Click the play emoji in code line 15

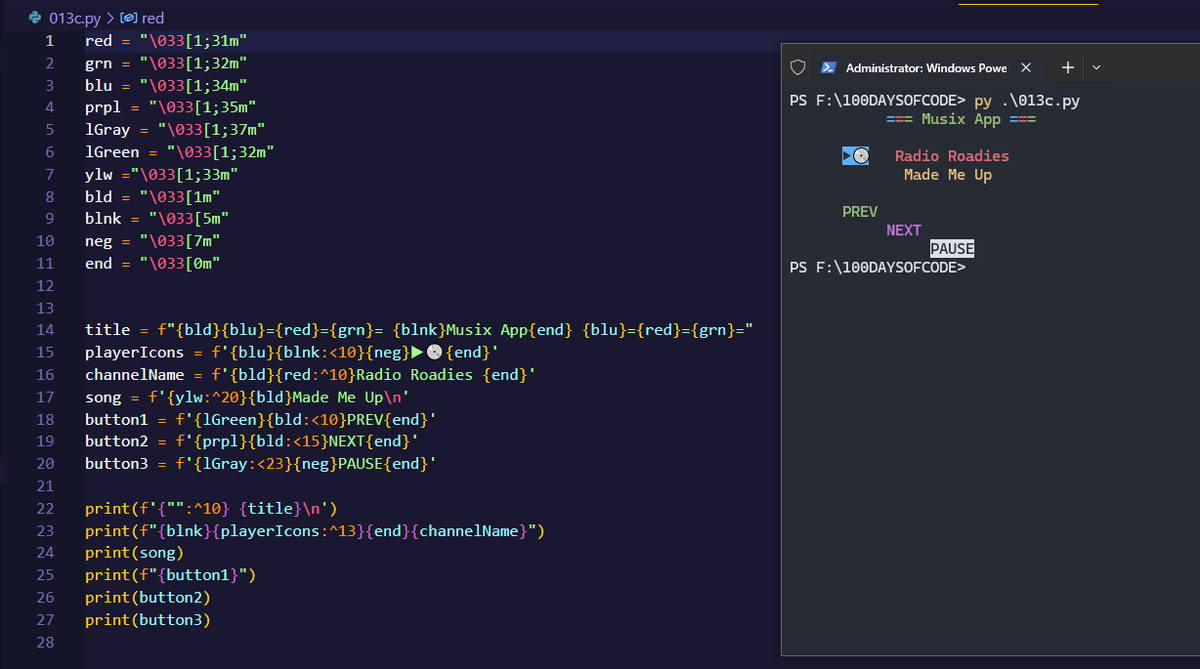[417, 352]
